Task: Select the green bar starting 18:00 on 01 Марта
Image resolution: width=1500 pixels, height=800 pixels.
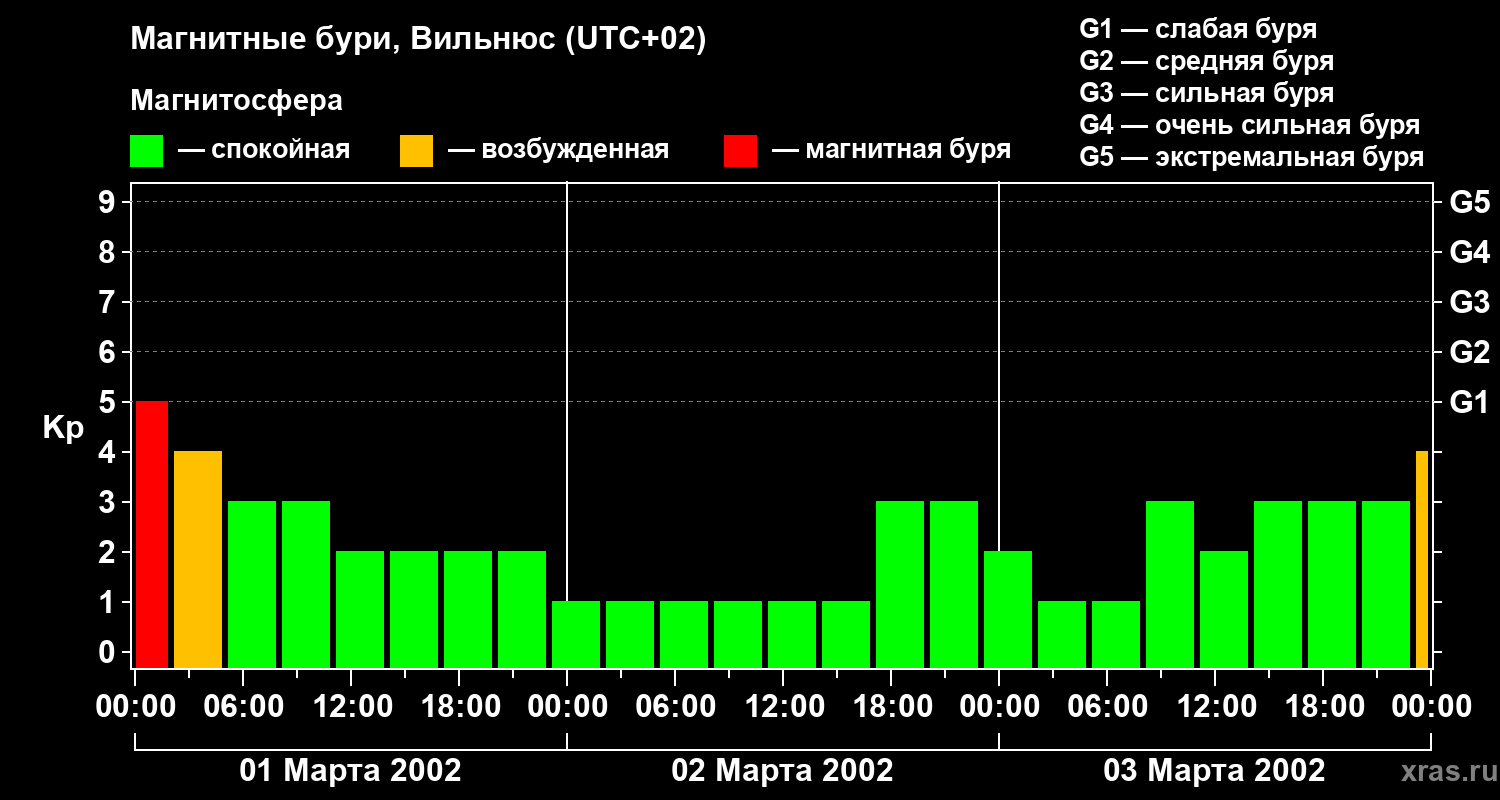Action: click(468, 609)
